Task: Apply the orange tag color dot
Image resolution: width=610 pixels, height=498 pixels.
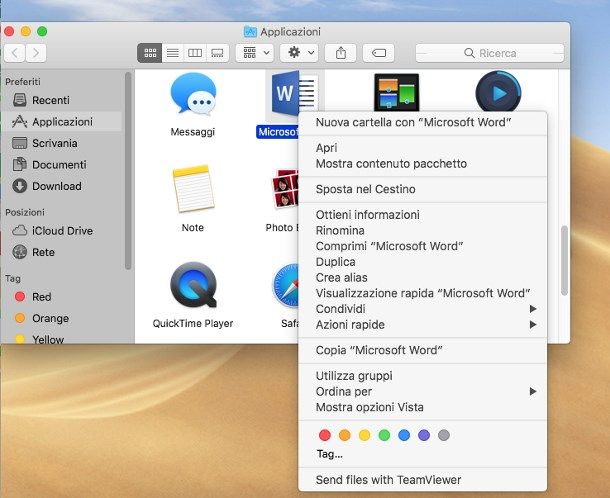Action: pos(345,435)
